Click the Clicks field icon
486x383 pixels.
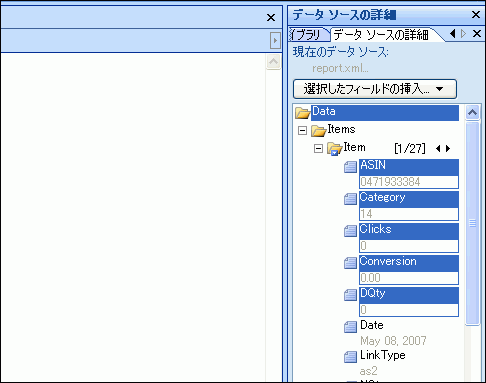click(x=350, y=231)
